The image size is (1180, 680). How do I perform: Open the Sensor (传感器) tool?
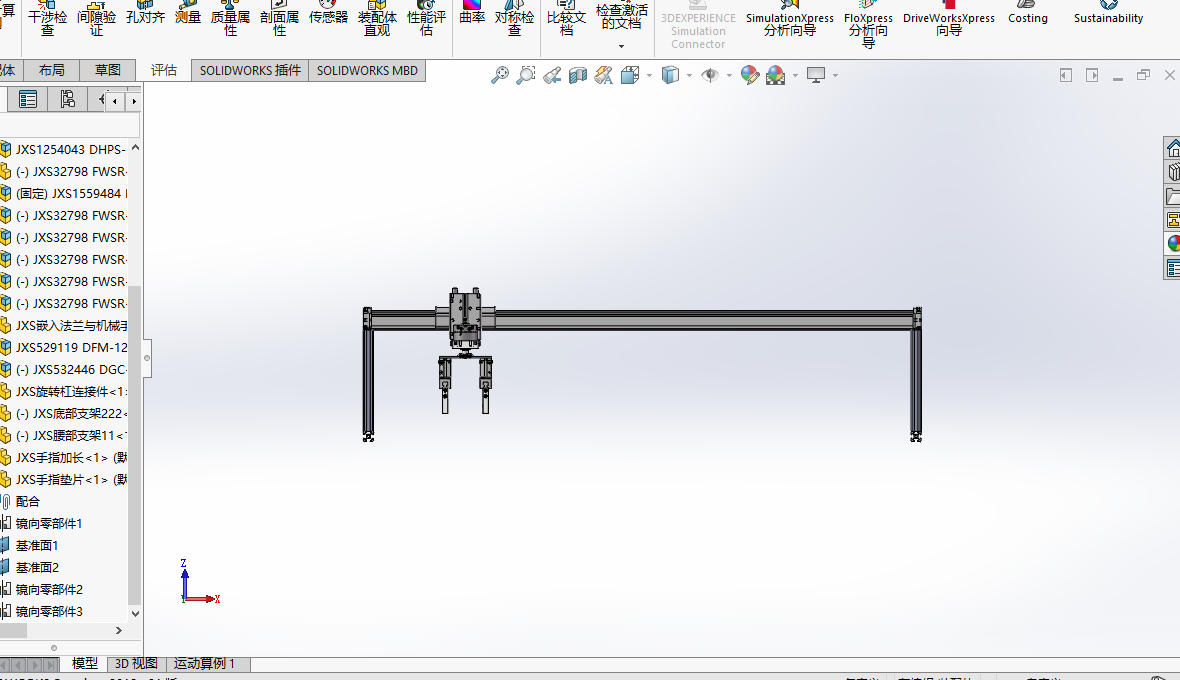click(x=328, y=14)
